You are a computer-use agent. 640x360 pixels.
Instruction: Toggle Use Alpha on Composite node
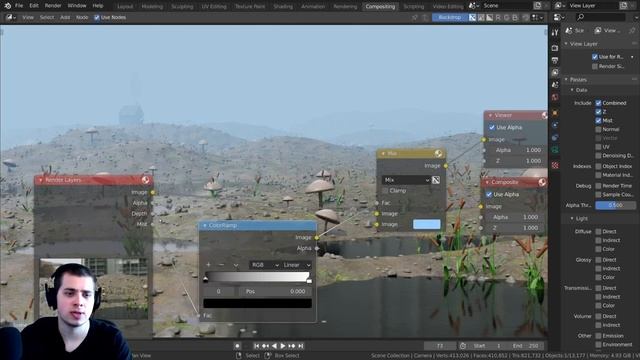coord(489,194)
